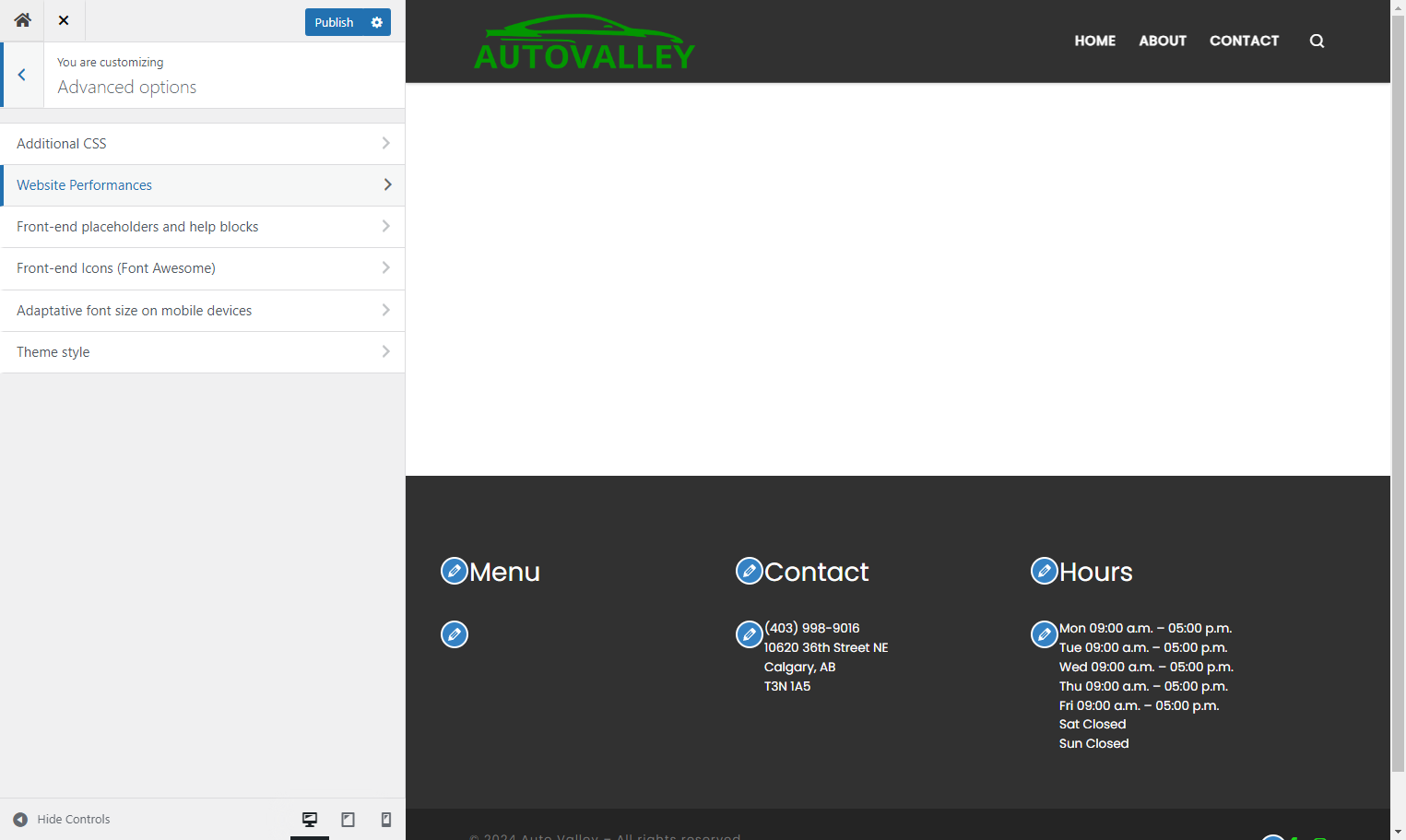Screen dimensions: 1406x840
Task: Navigate to CONTACT in site menu
Action: point(1244,41)
